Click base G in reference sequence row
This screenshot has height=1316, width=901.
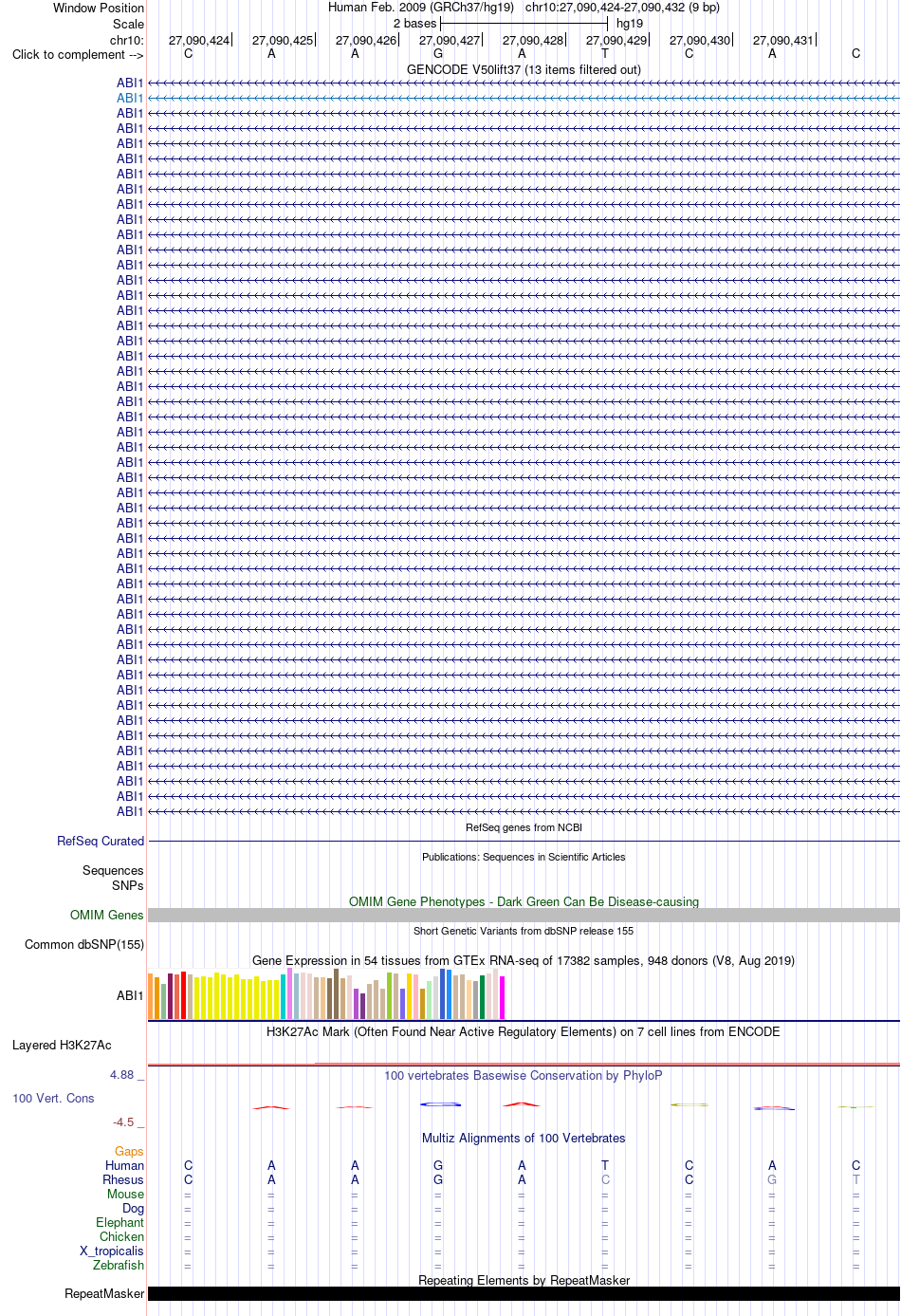point(438,54)
